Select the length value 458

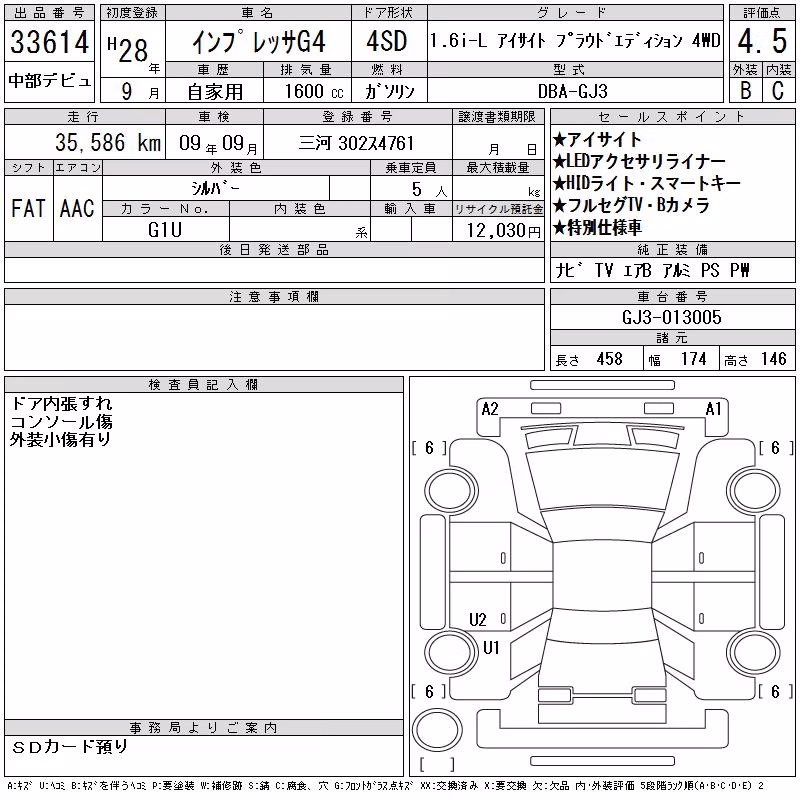[610, 359]
